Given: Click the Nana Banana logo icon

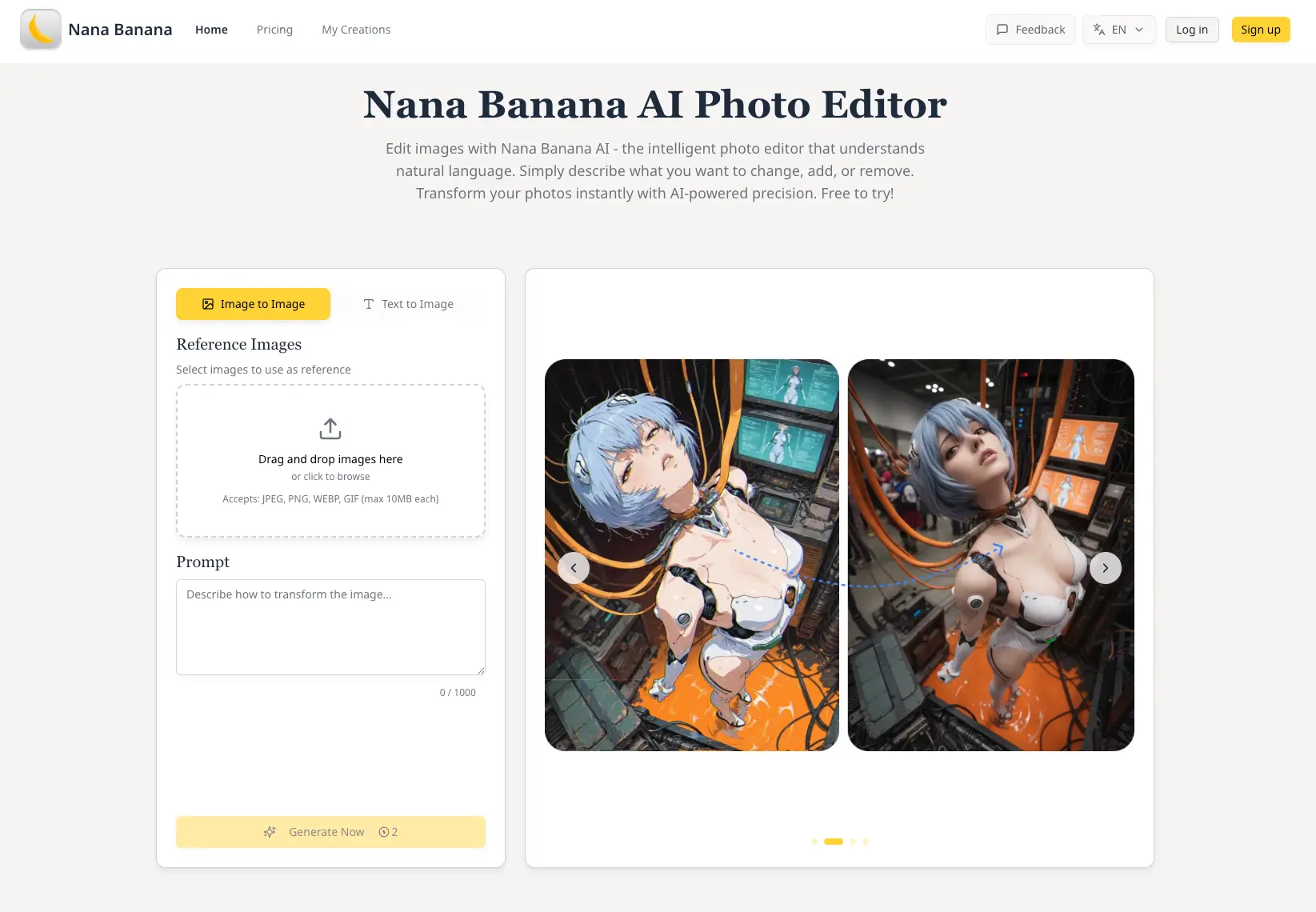Looking at the screenshot, I should pyautogui.click(x=40, y=29).
